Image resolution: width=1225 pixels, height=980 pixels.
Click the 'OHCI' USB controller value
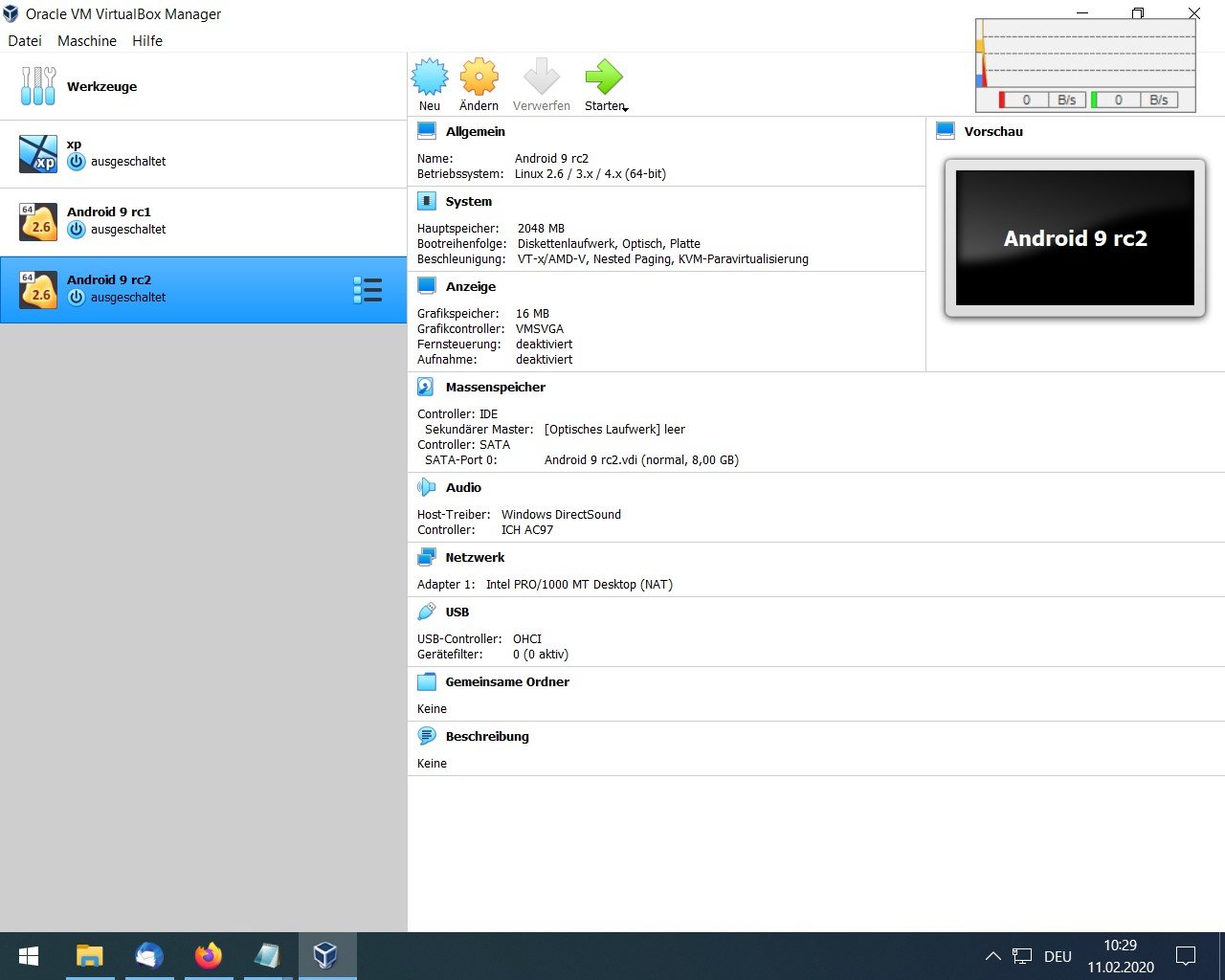click(527, 638)
